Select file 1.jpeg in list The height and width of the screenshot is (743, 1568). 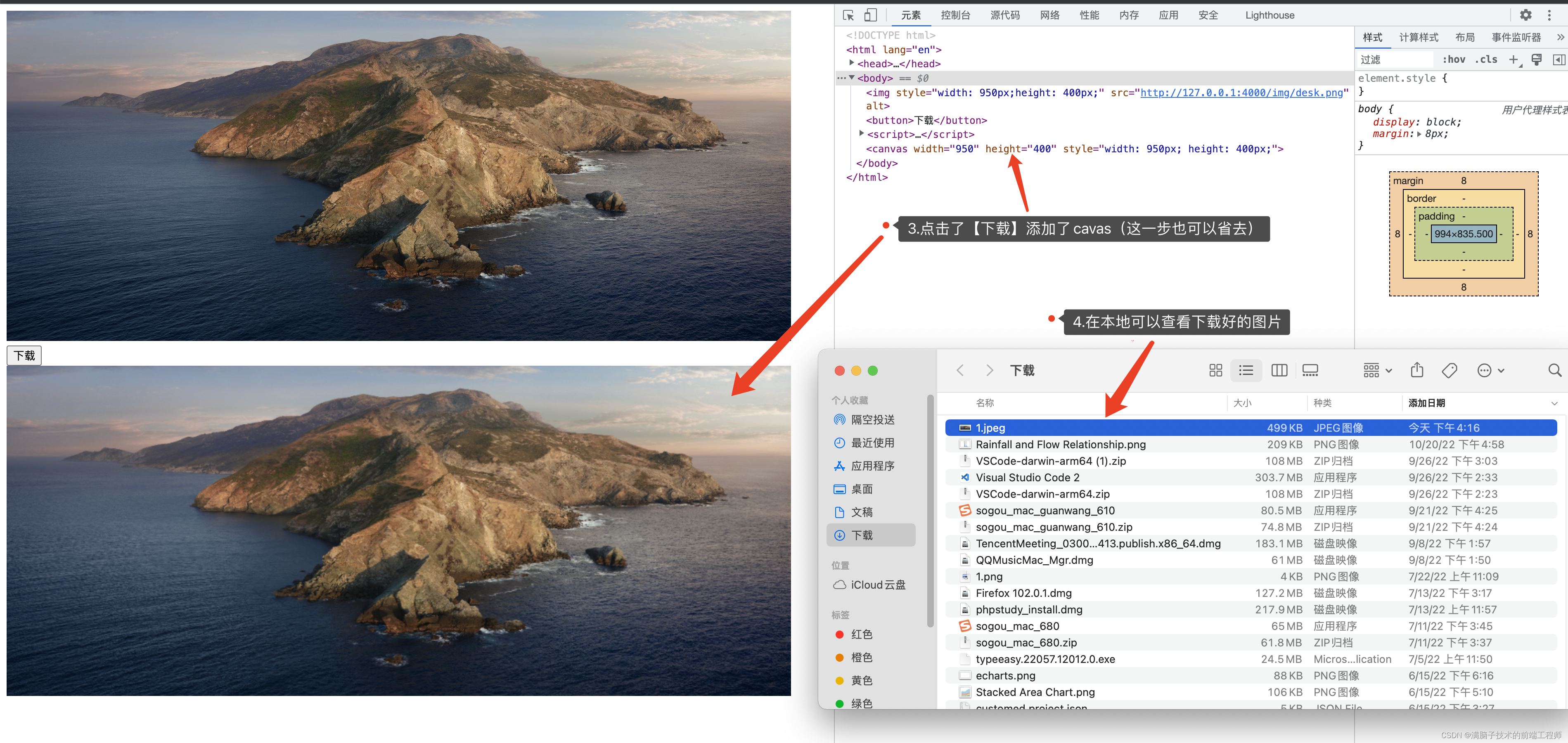tap(1250, 428)
